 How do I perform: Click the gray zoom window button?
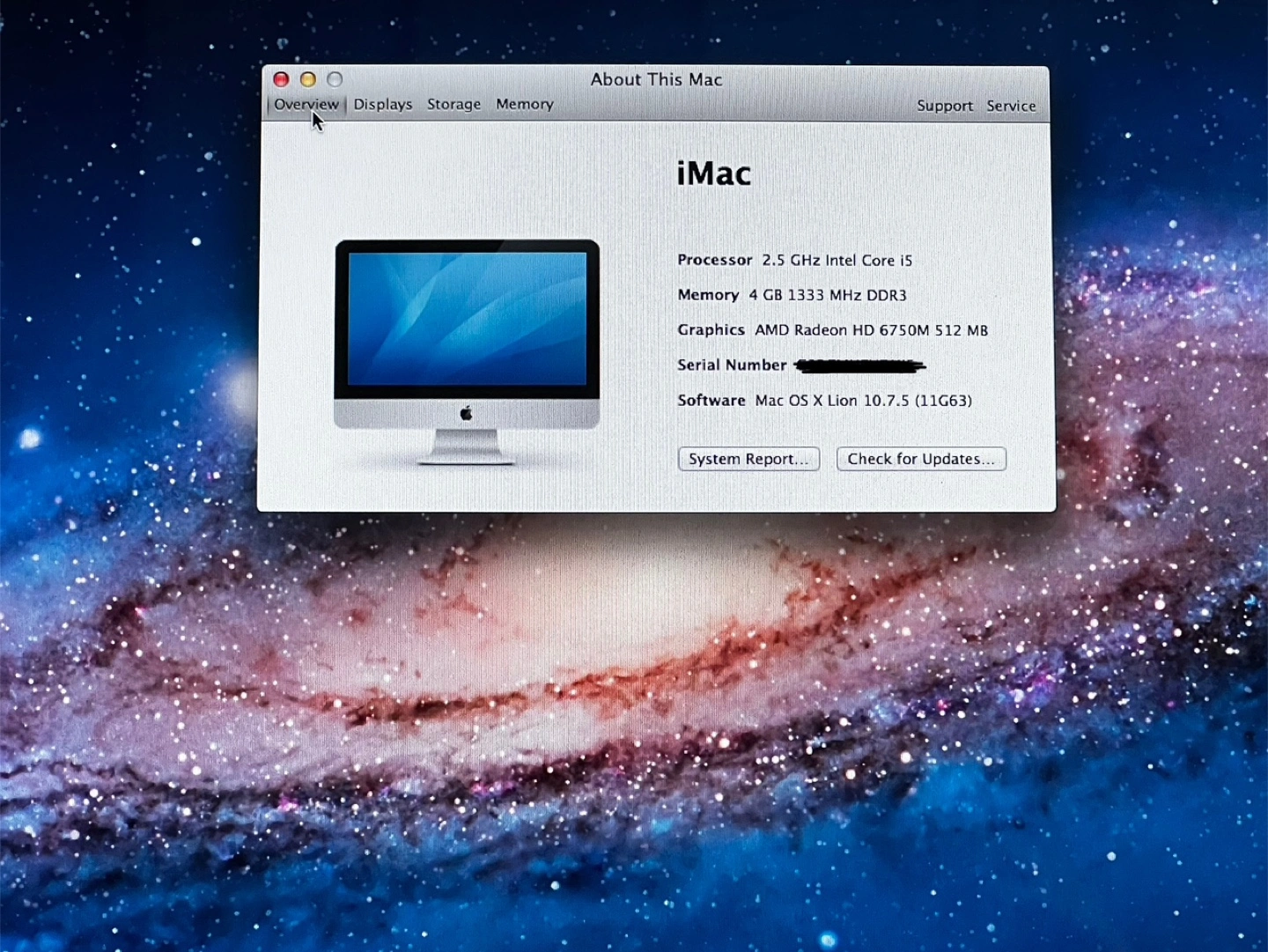coord(335,79)
